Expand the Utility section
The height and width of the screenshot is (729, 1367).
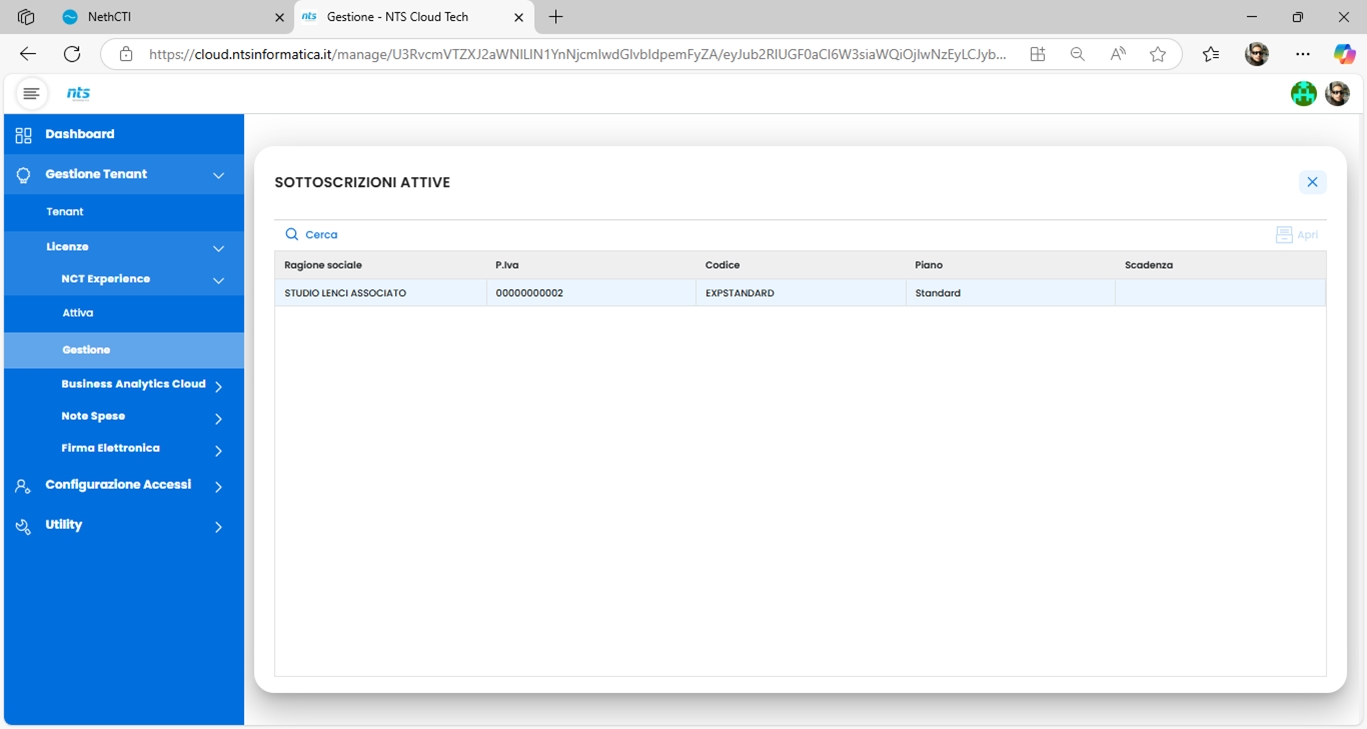pyautogui.click(x=219, y=527)
